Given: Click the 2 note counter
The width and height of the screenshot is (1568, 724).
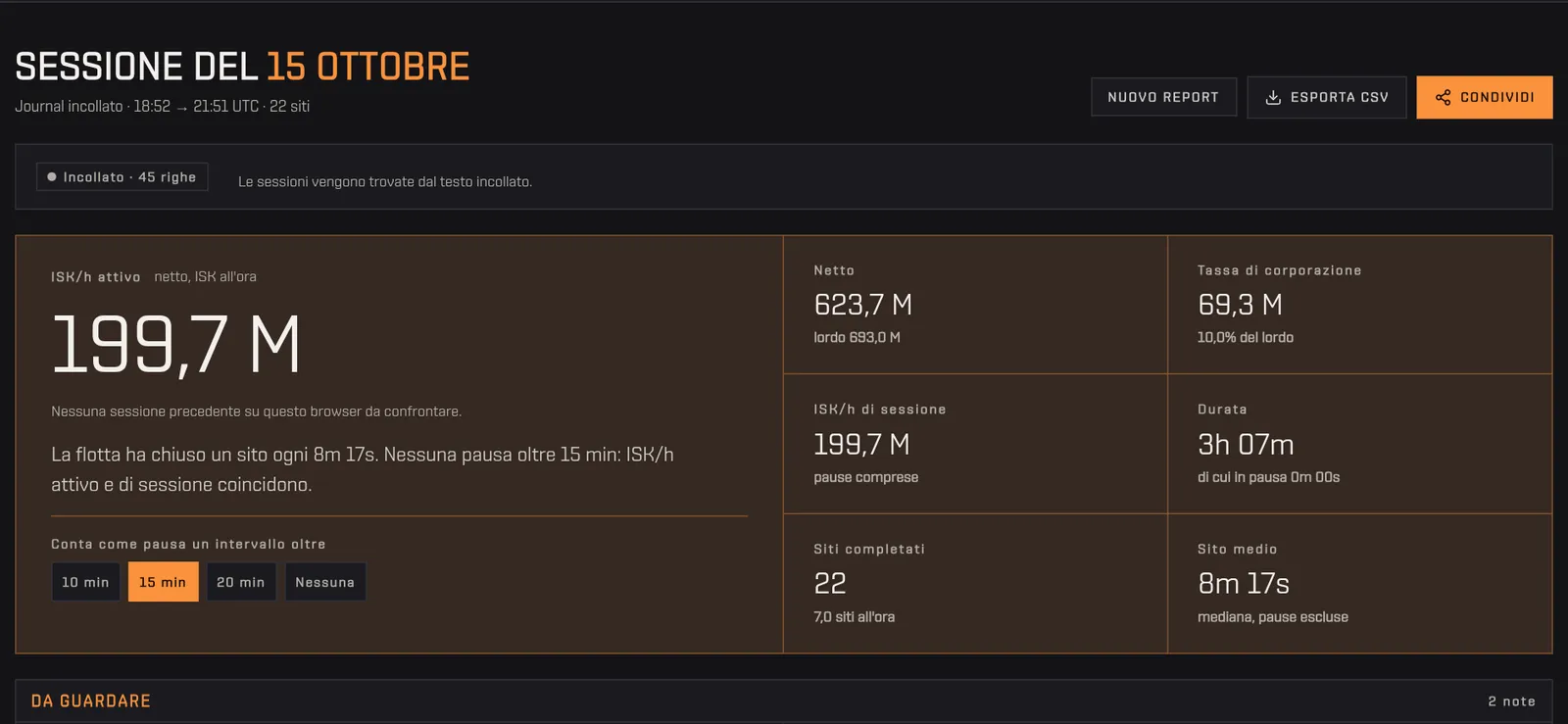Looking at the screenshot, I should (1511, 701).
